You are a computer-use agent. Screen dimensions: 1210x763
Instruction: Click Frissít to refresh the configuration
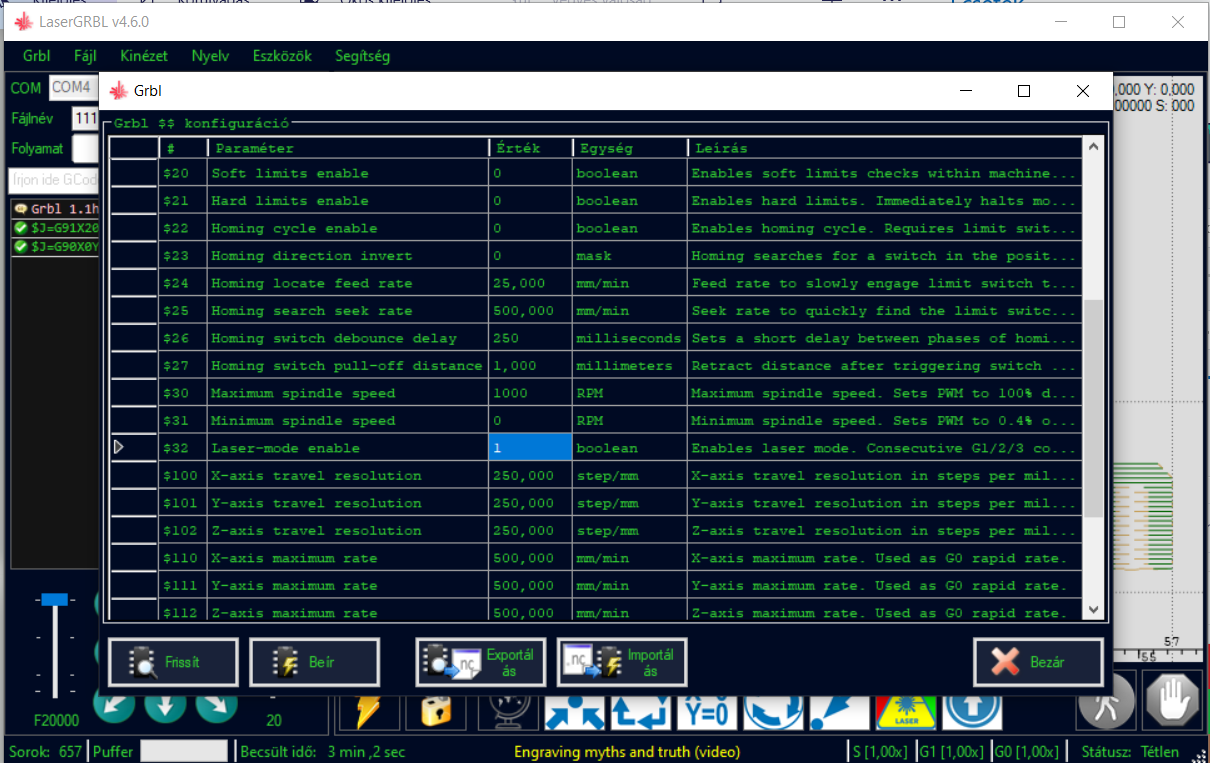173,662
